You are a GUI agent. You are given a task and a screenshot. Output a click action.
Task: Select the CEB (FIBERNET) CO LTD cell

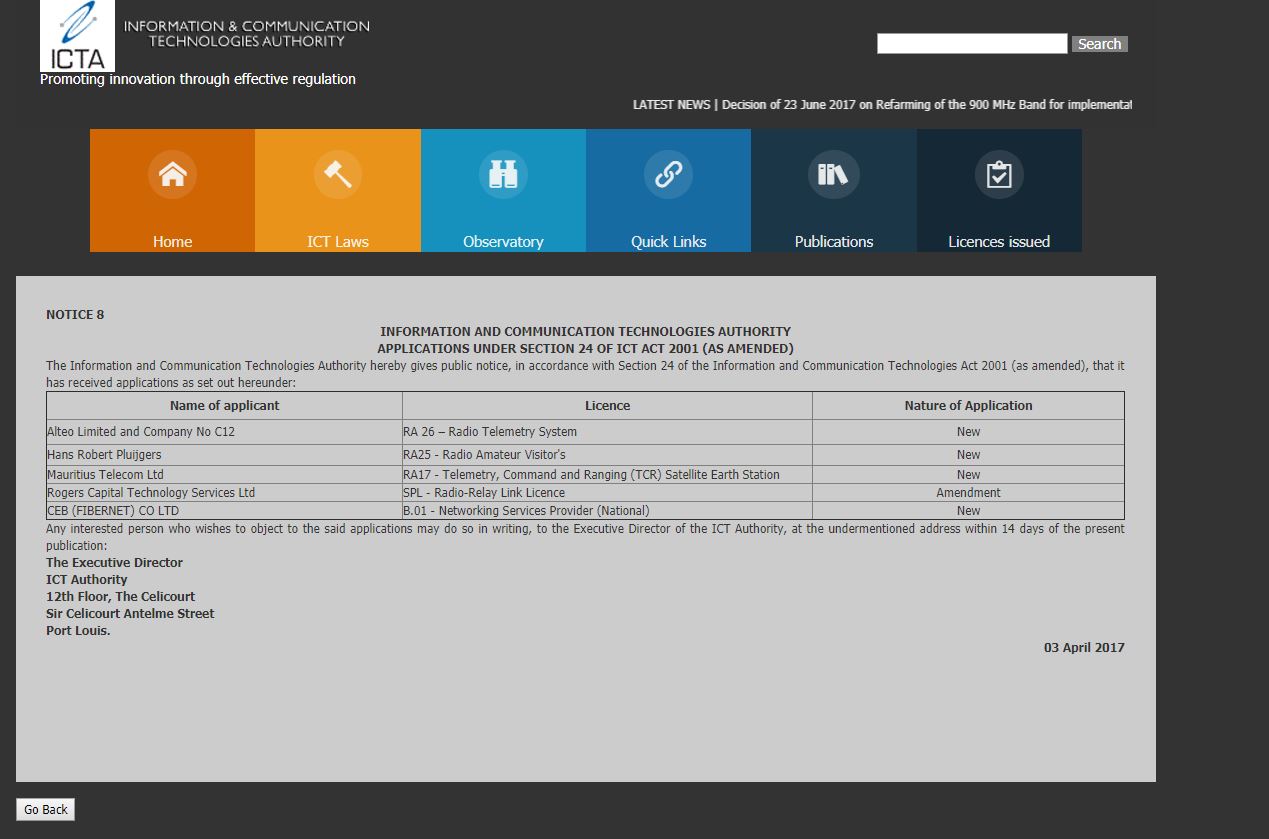224,511
